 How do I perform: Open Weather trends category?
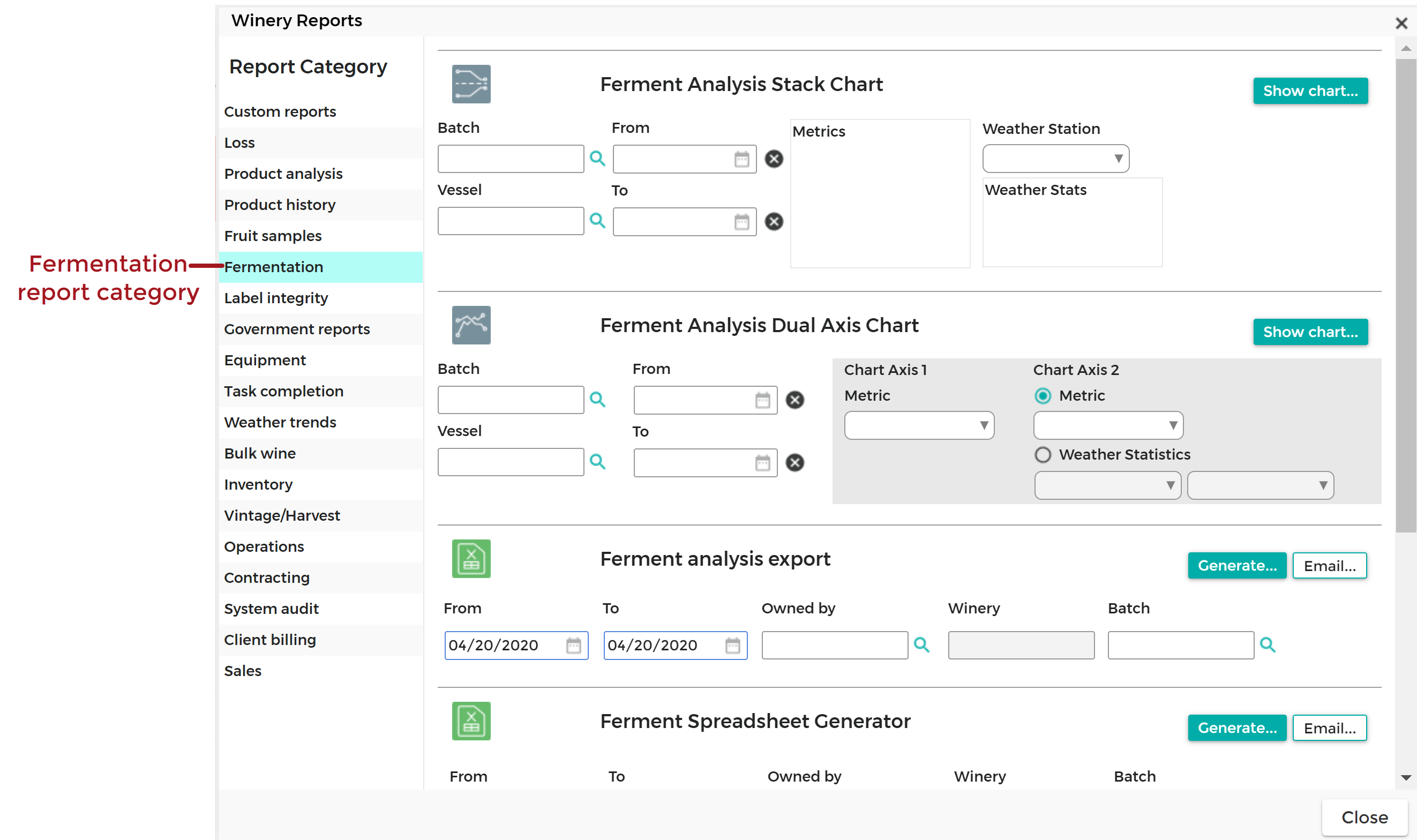[x=321, y=422]
